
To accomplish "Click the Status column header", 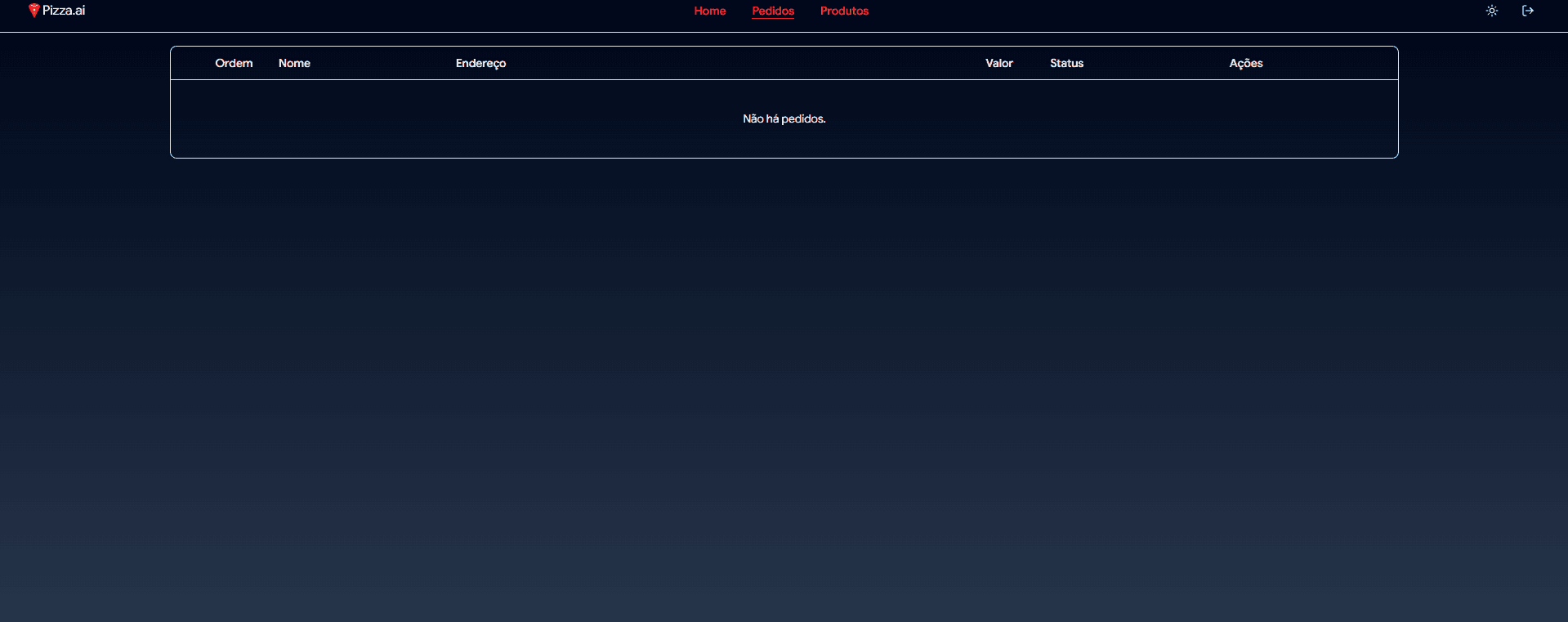I will click(x=1066, y=63).
